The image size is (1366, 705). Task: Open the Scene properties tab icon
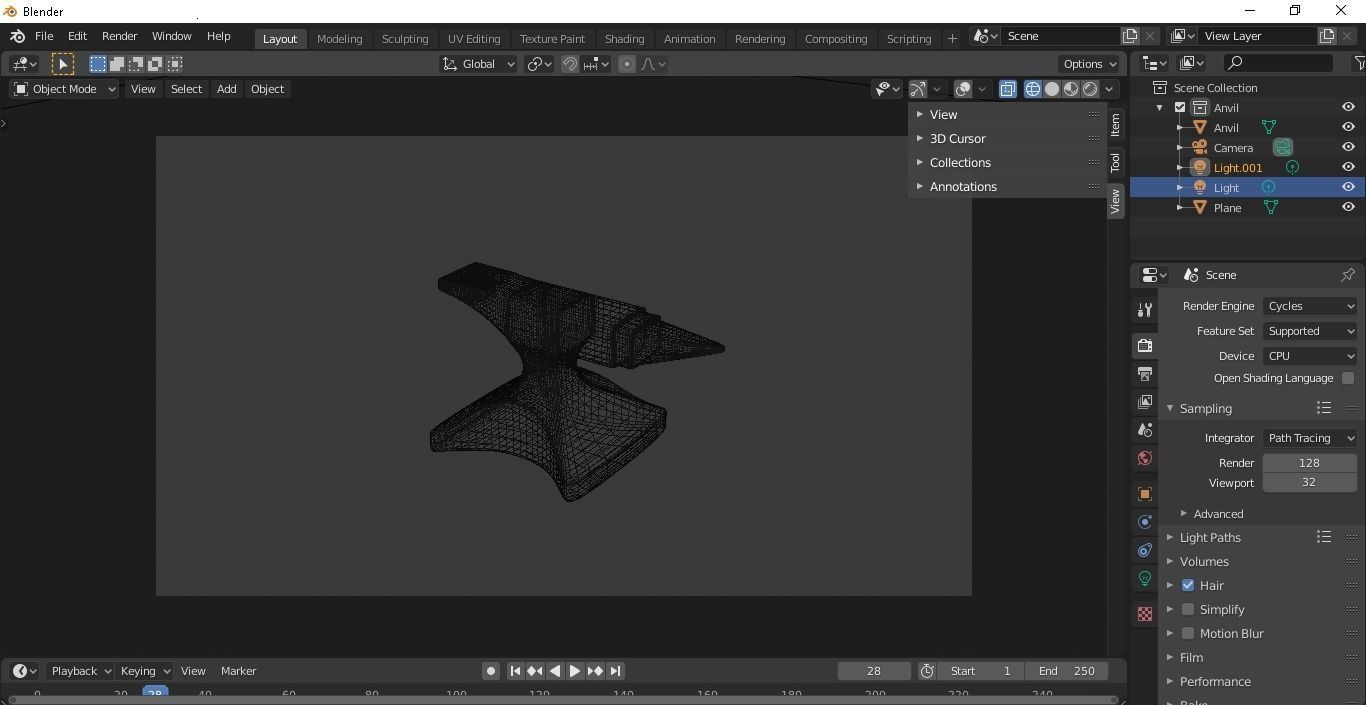1145,429
